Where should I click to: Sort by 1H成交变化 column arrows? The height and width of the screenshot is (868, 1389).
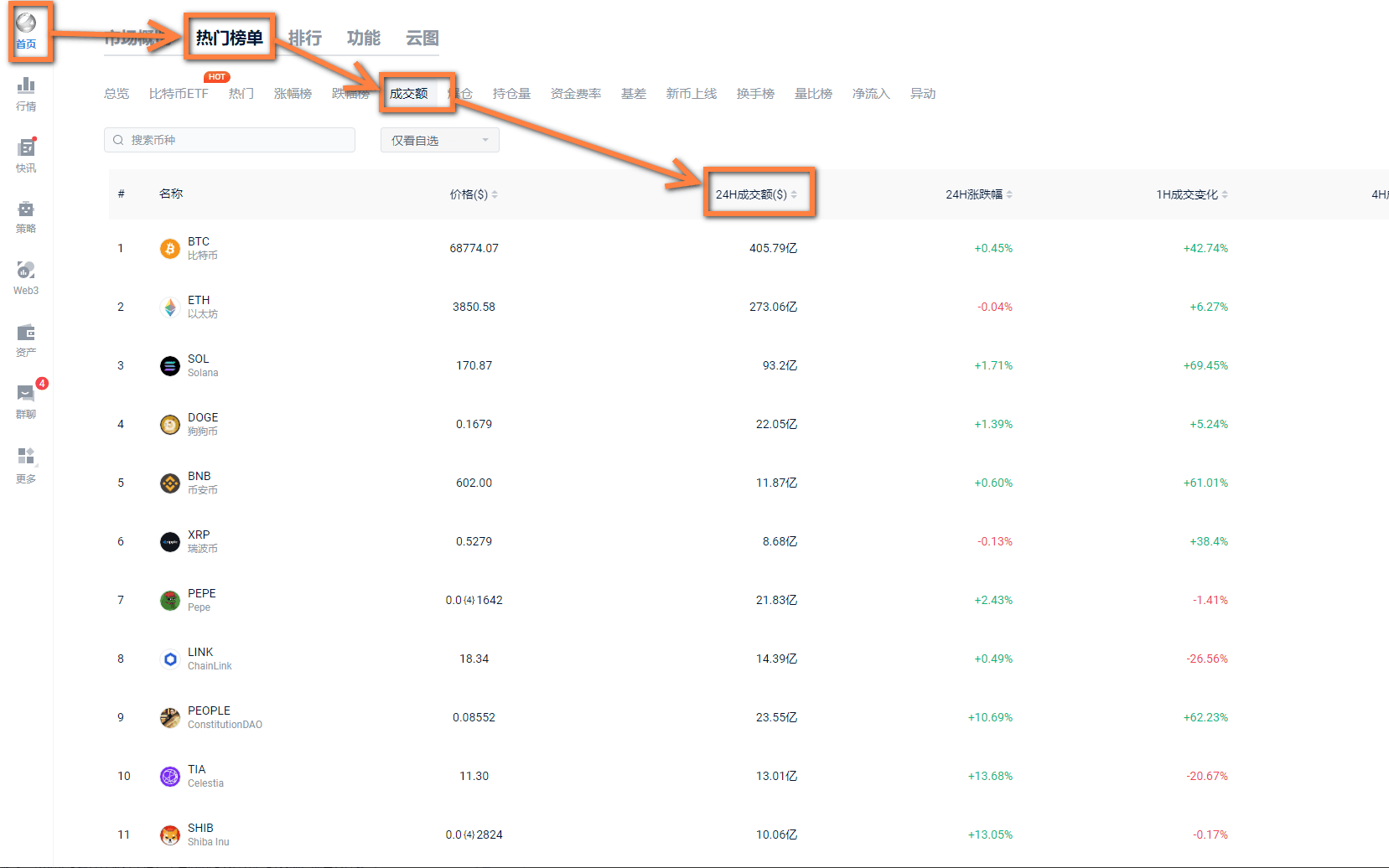pyautogui.click(x=1225, y=194)
